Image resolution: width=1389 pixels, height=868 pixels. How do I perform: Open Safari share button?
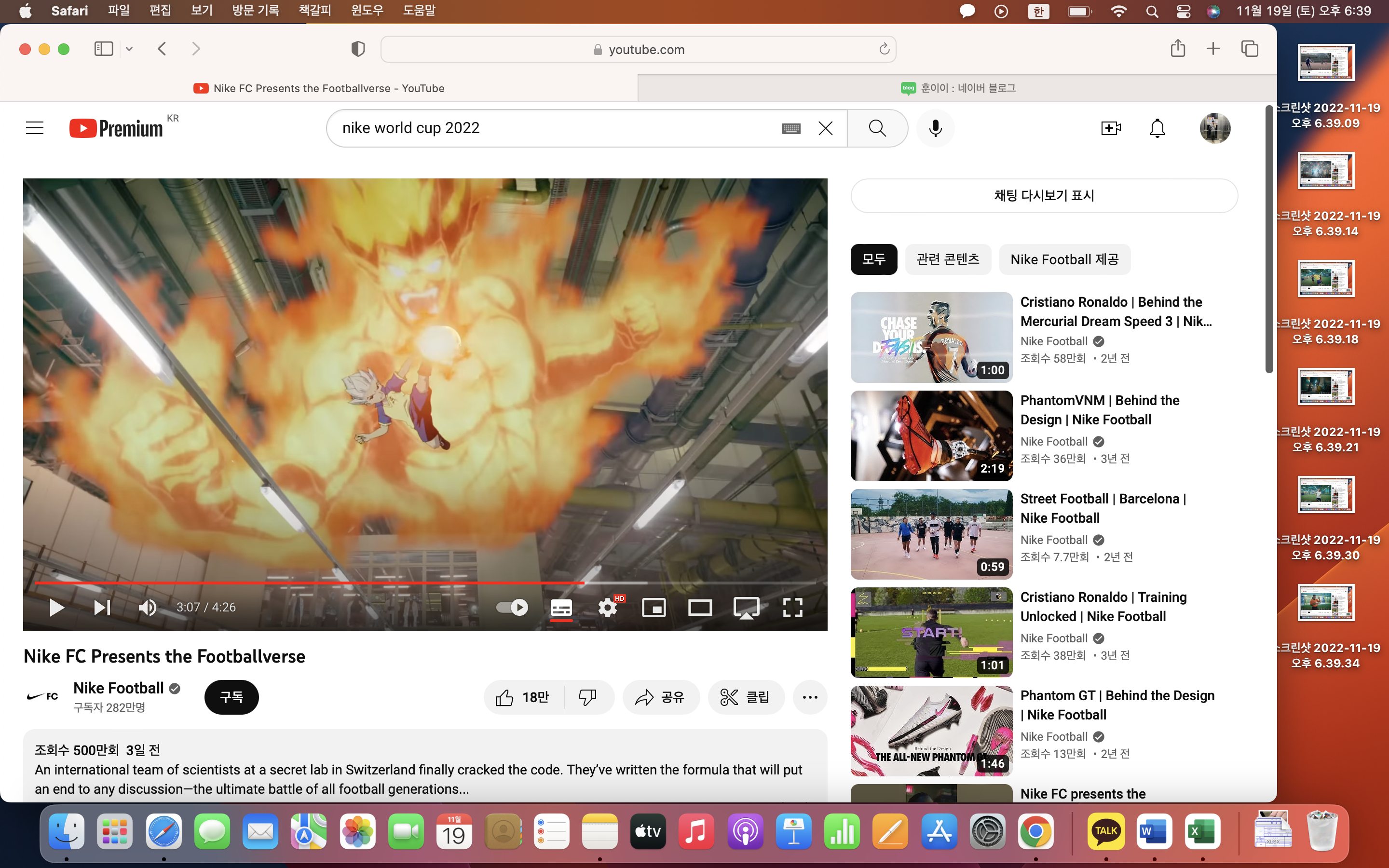[1178, 48]
